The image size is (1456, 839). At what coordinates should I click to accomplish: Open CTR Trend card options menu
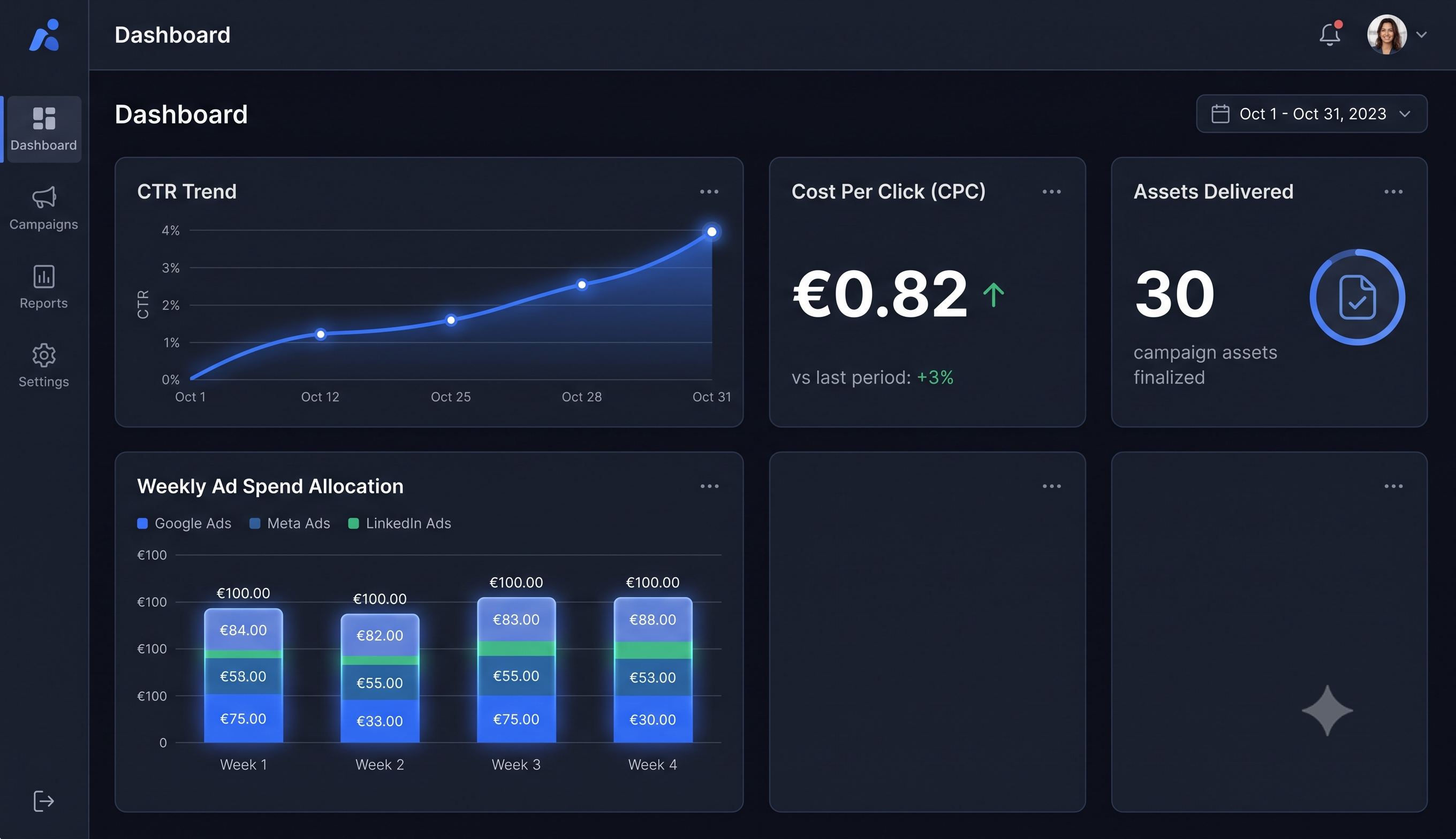709,192
